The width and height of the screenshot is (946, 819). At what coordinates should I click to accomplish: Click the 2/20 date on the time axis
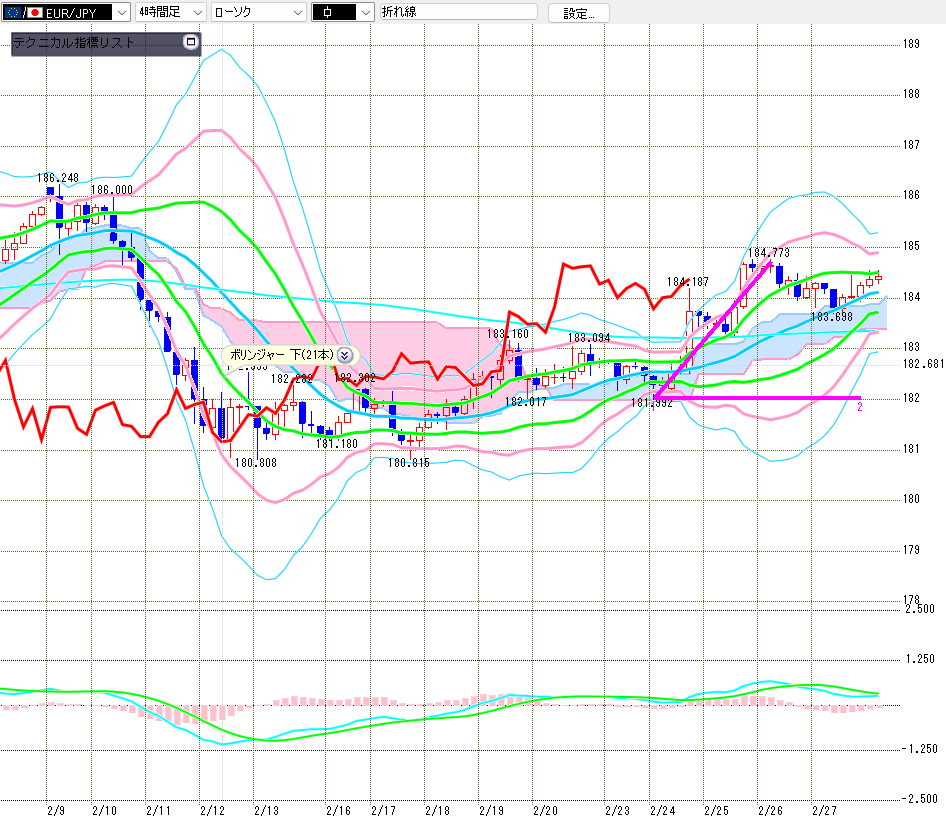545,809
